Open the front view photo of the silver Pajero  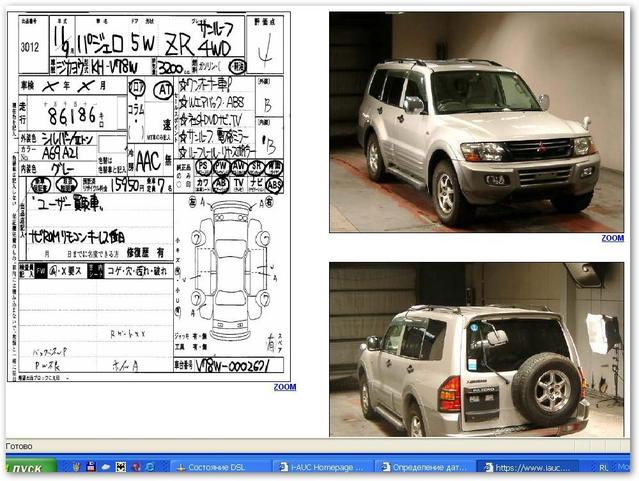[x=476, y=122]
